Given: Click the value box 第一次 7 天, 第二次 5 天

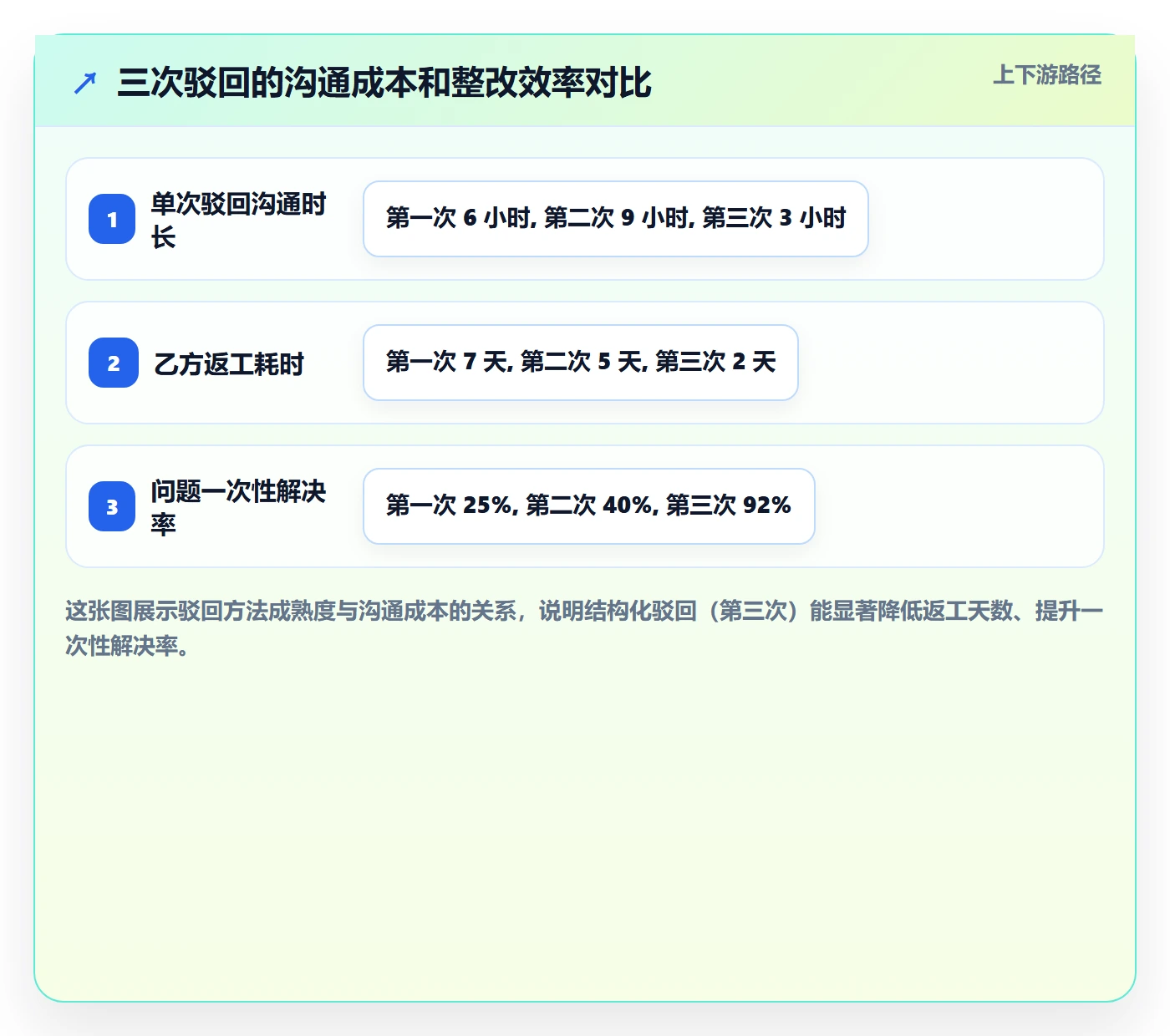Looking at the screenshot, I should [x=581, y=363].
